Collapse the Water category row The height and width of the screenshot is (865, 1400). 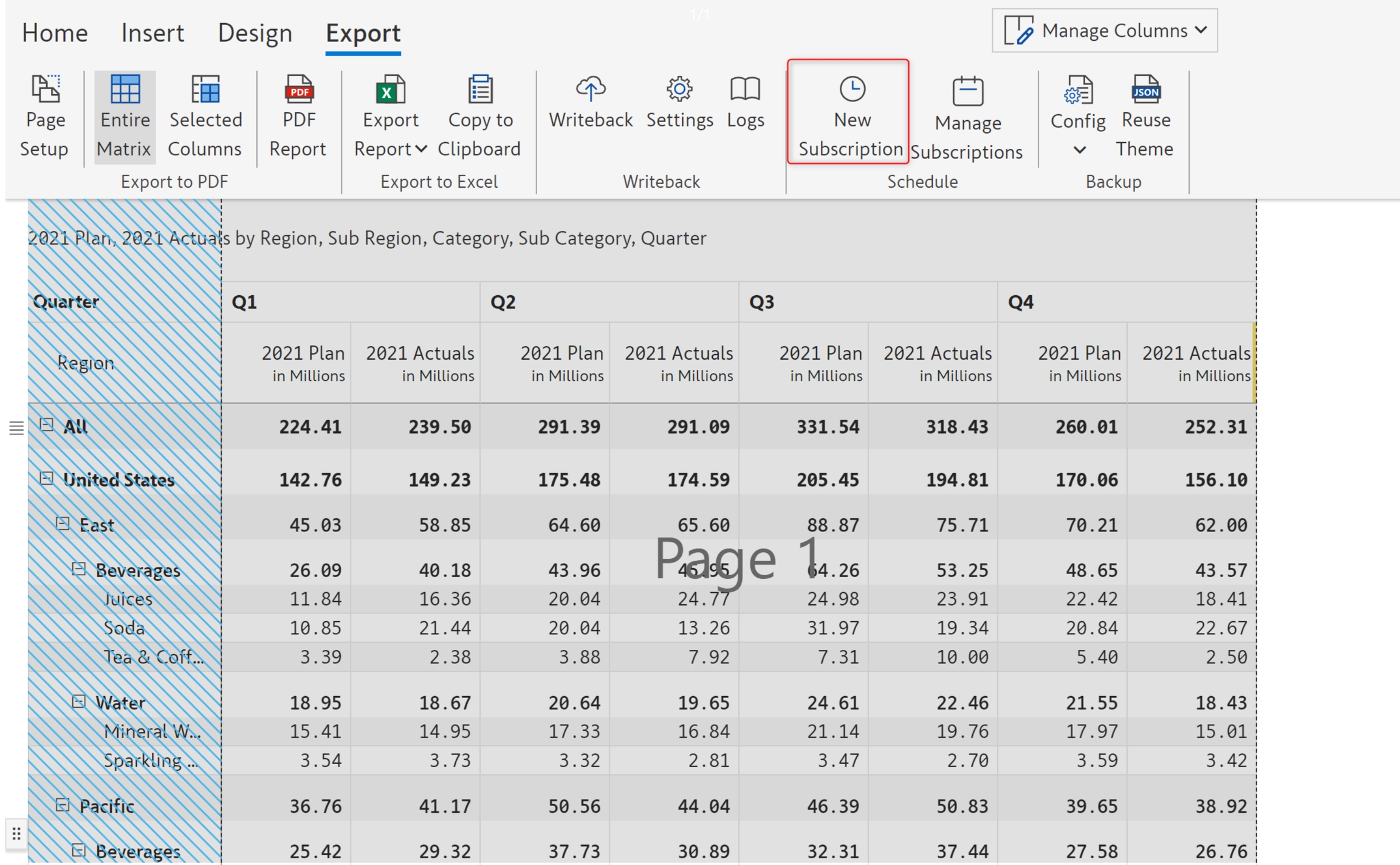pos(79,701)
